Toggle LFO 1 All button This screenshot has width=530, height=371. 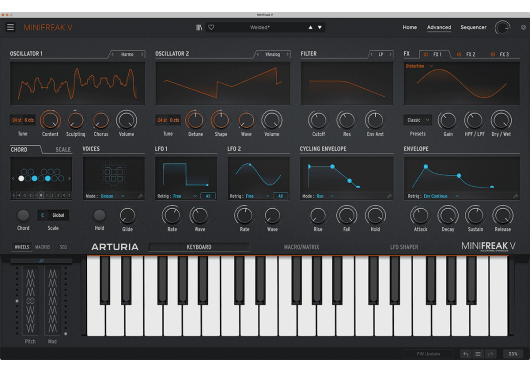coord(208,196)
